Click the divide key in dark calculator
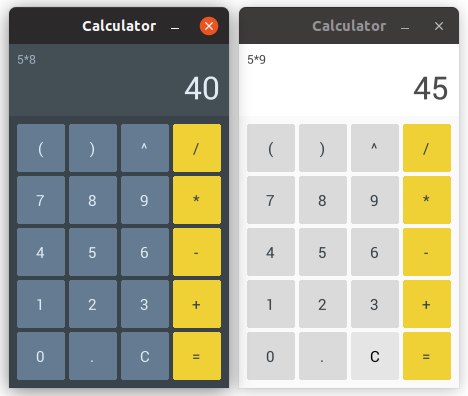This screenshot has width=468, height=396. click(x=197, y=148)
